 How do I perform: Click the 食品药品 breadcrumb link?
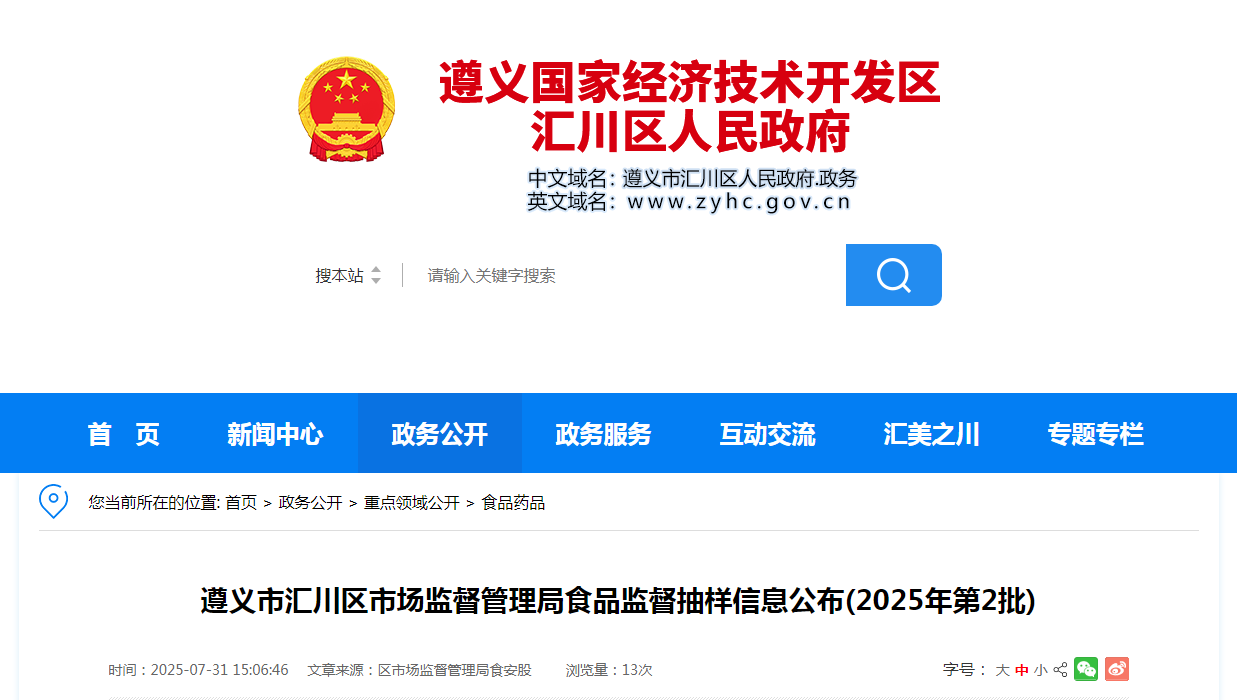click(514, 503)
